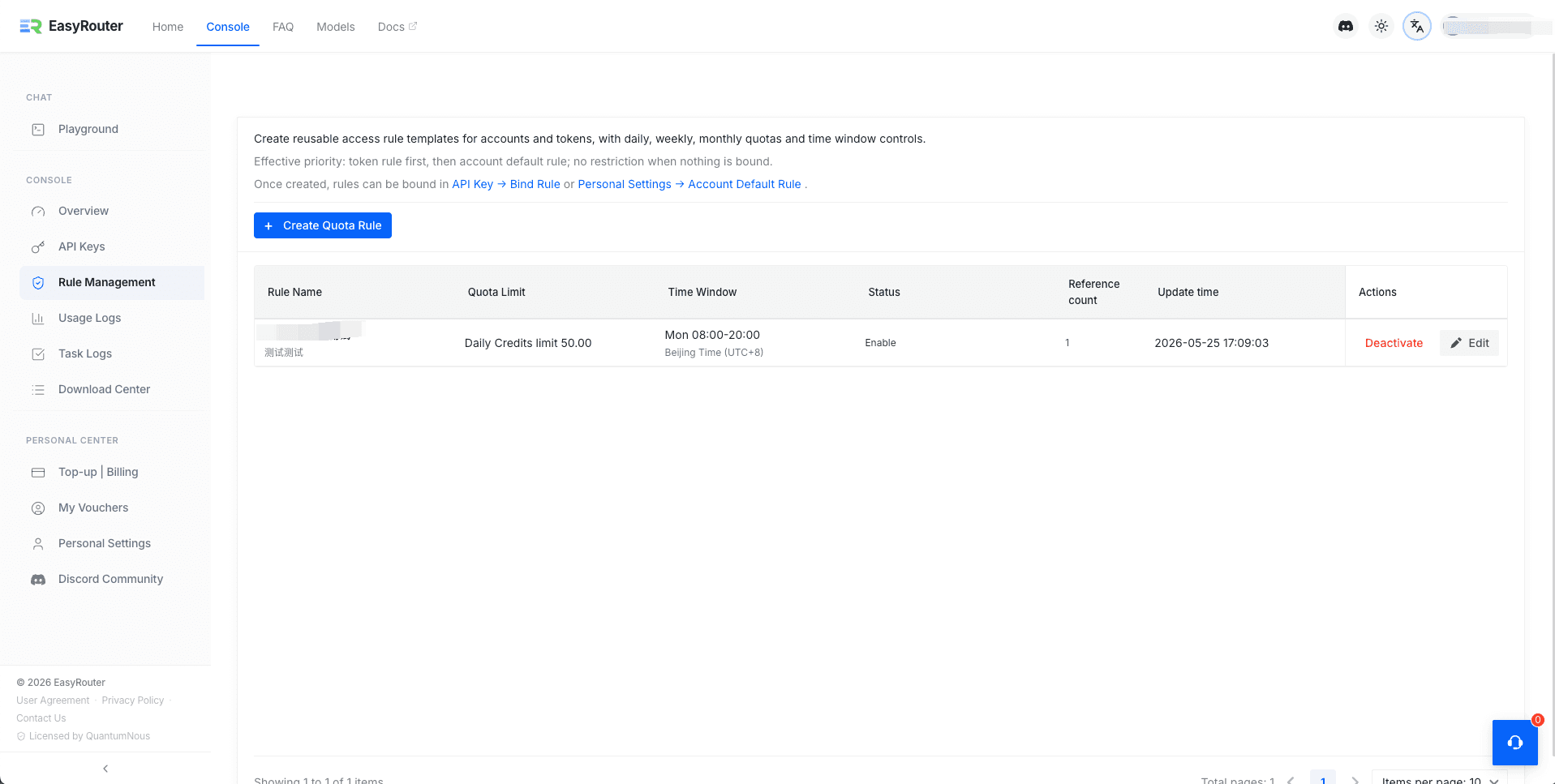Screen dimensions: 1555x784
Task: Open the Models tab
Action: click(x=336, y=27)
